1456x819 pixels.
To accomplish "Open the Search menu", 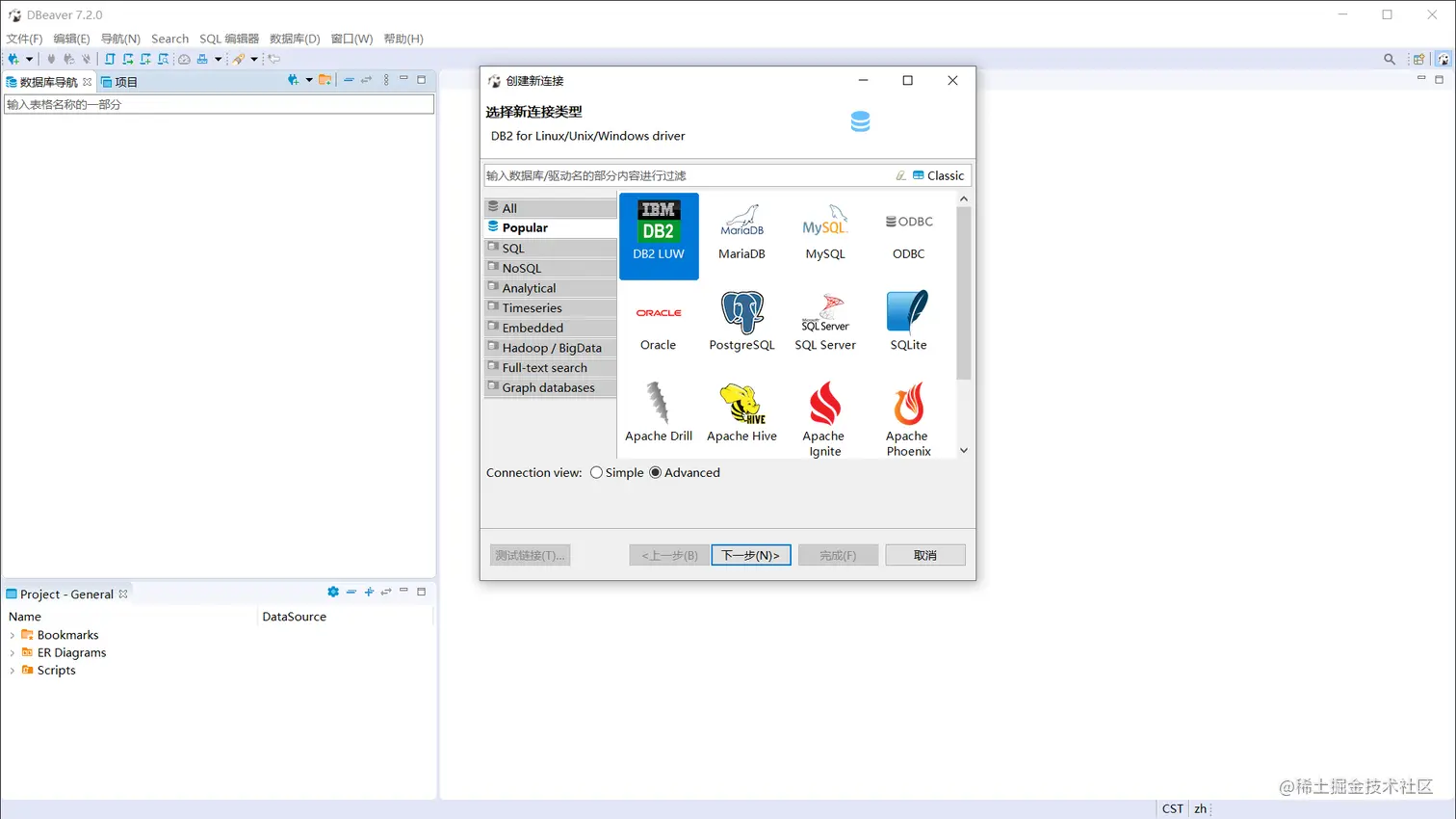I will (169, 39).
